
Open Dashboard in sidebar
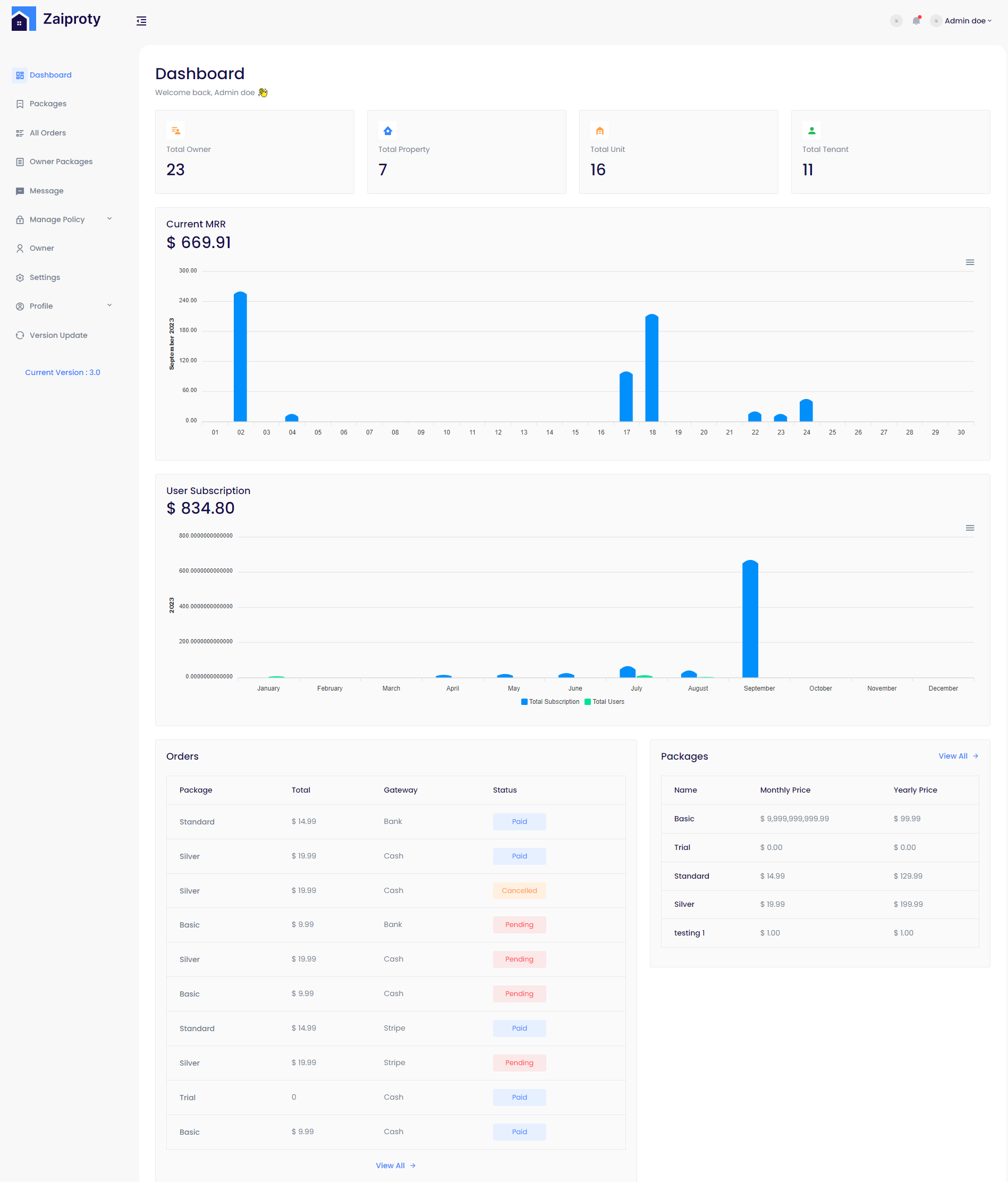coord(51,75)
